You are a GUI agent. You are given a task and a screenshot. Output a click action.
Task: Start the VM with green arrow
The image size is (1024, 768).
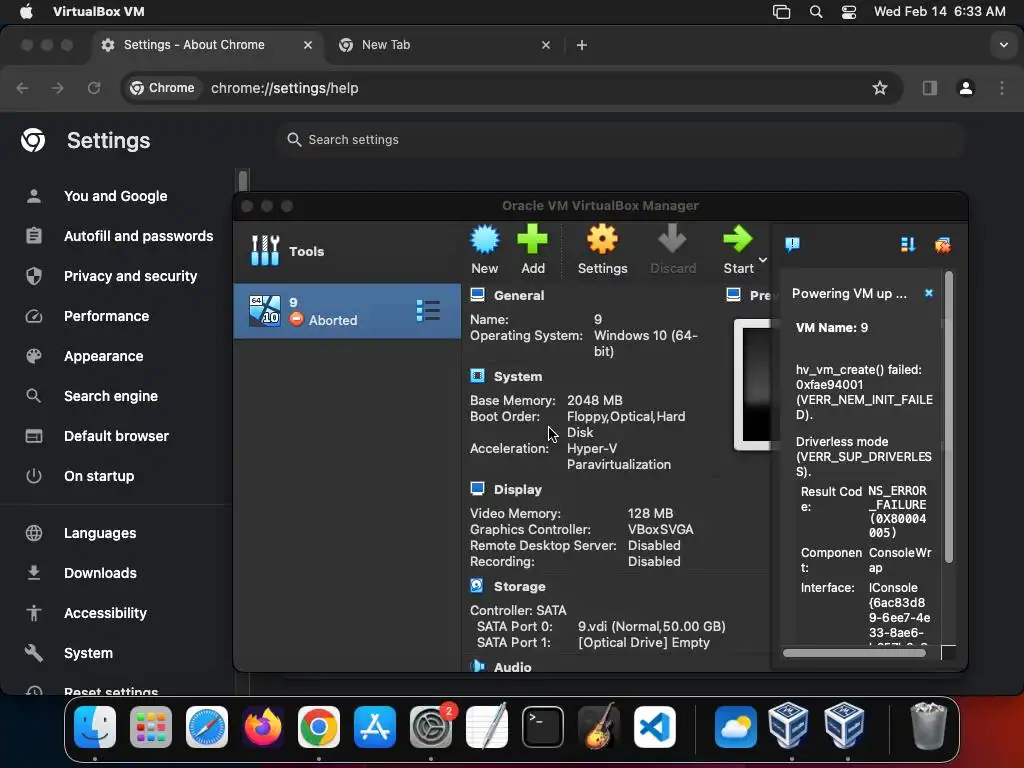coord(738,239)
